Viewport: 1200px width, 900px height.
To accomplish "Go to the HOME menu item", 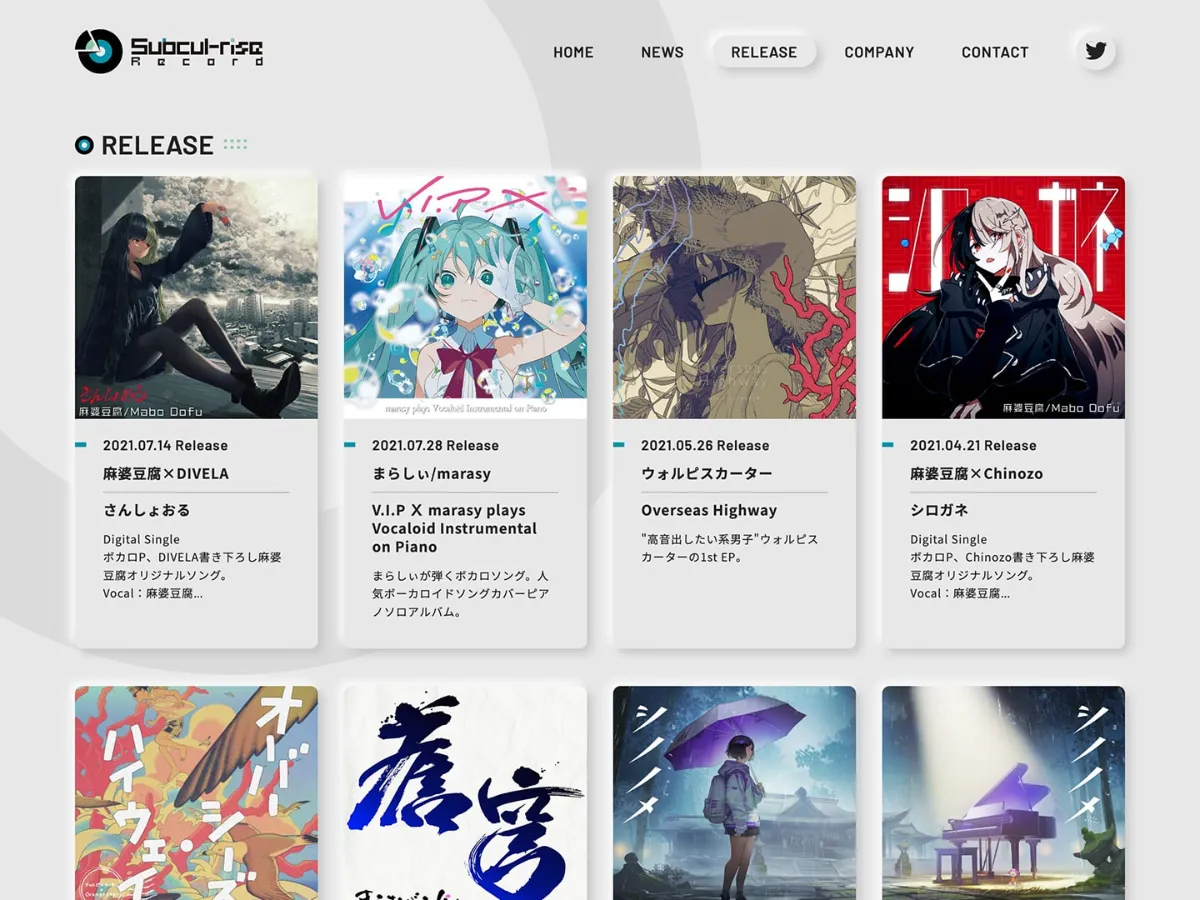I will (573, 52).
